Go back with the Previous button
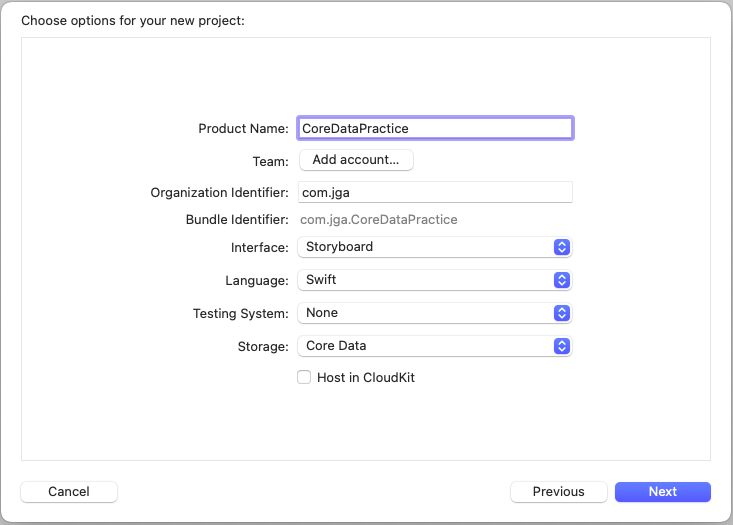 (558, 492)
